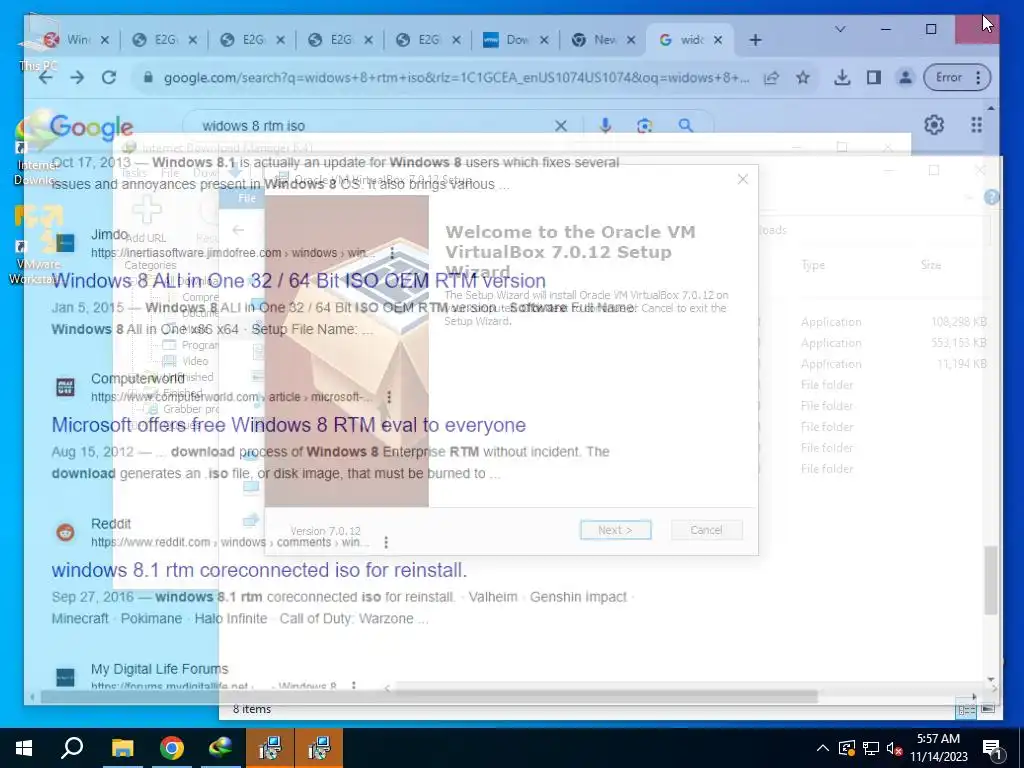Open Google quick settings gear
This screenshot has width=1024, height=768.
coord(934,125)
